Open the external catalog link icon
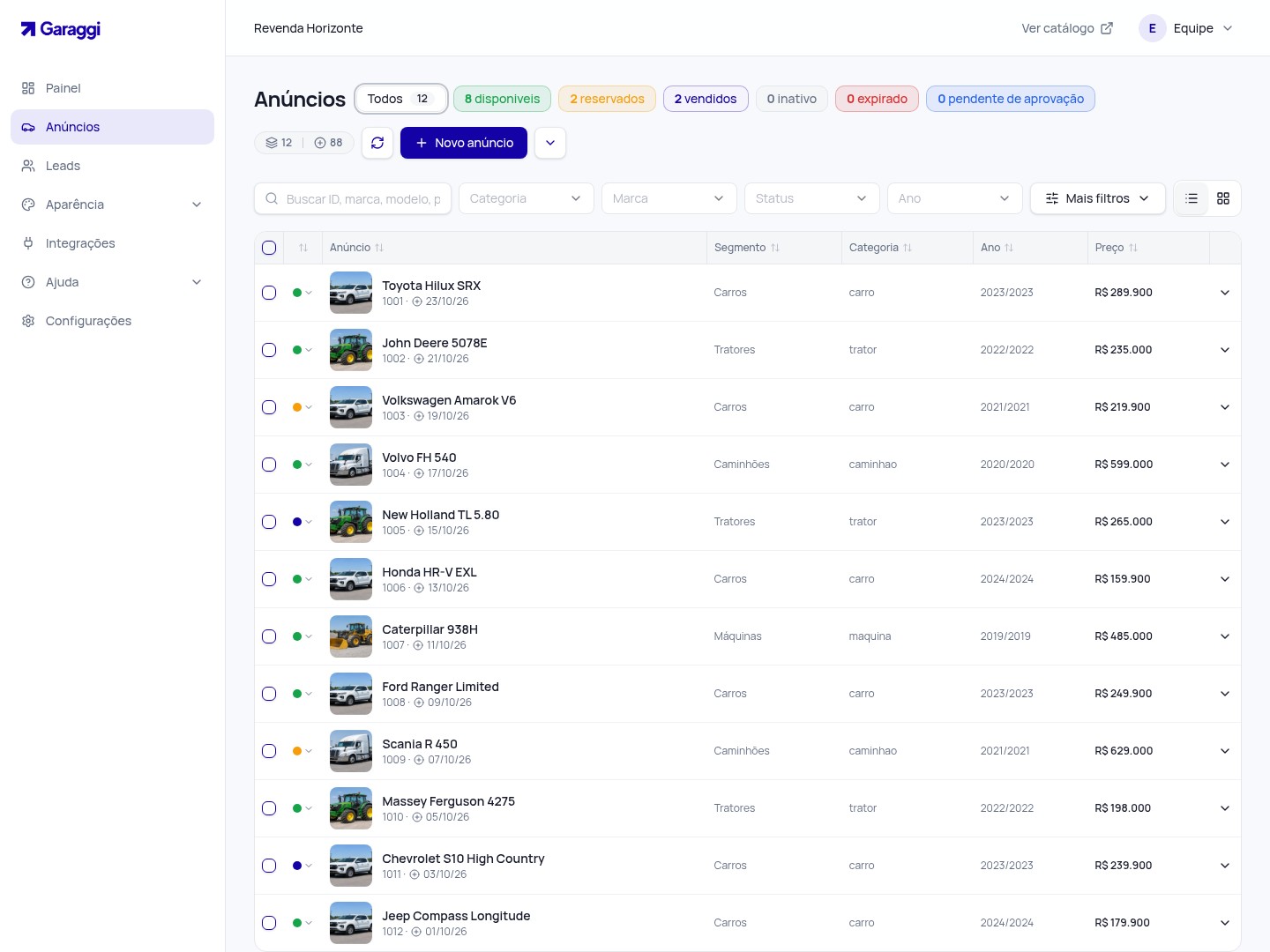Viewport: 1270px width, 952px height. click(1107, 28)
